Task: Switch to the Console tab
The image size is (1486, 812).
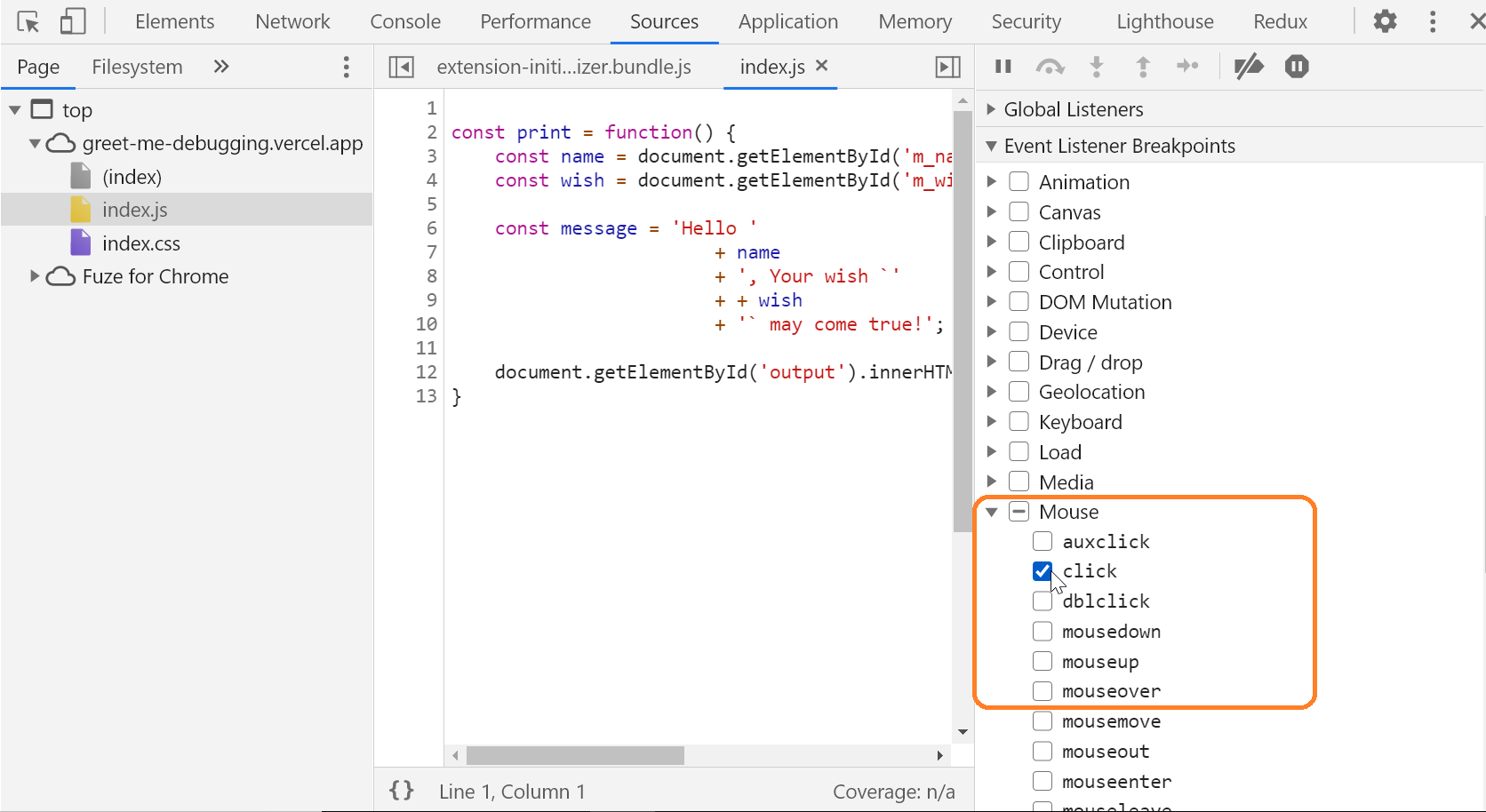Action: coord(405,21)
